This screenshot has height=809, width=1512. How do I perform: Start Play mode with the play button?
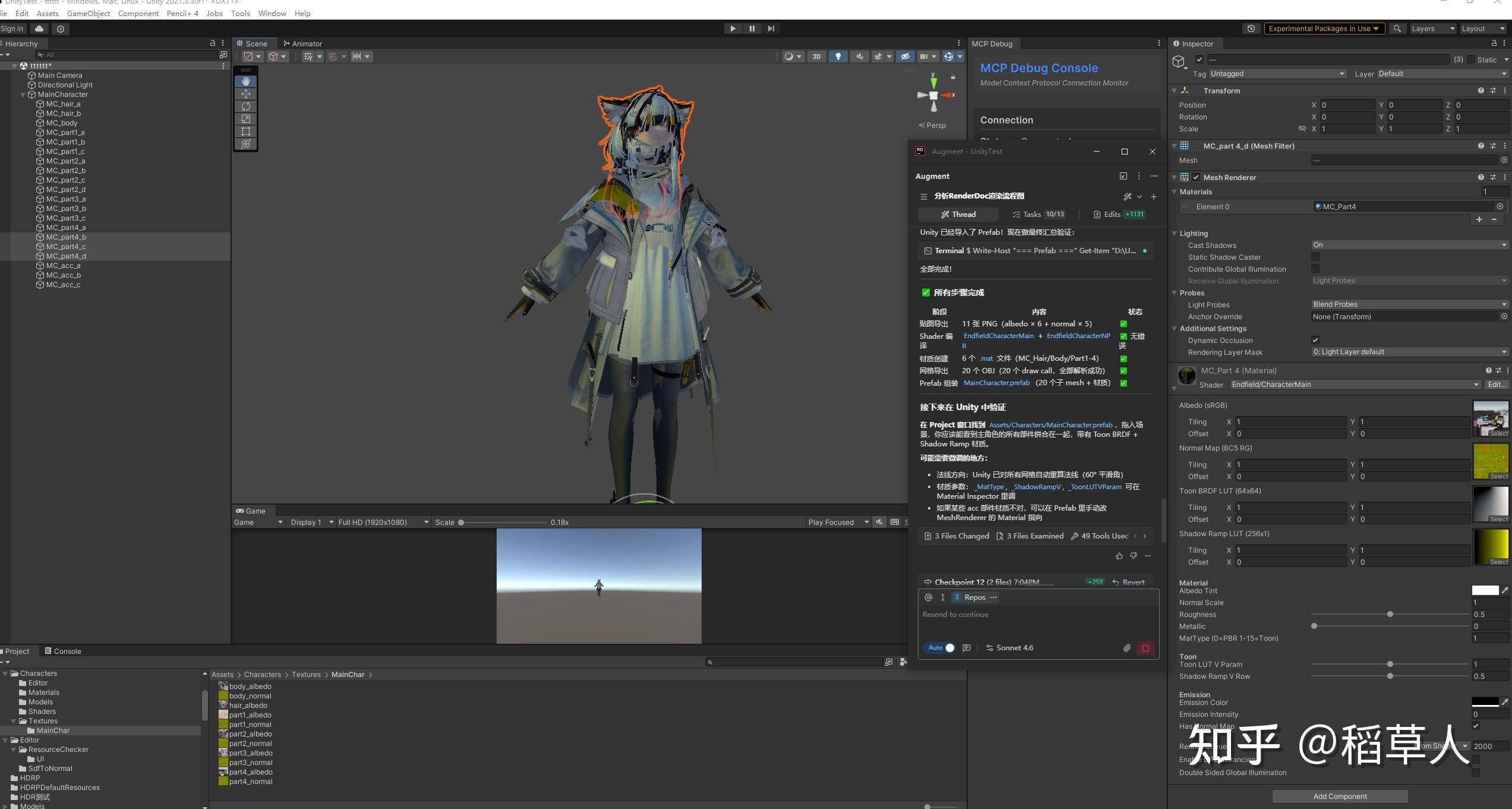[733, 29]
